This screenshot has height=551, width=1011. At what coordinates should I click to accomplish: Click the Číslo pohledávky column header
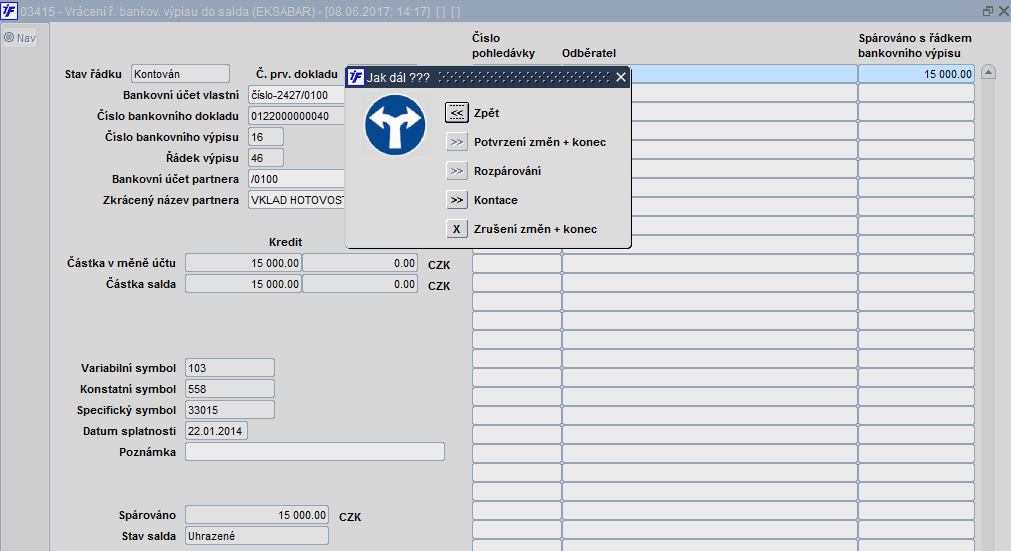[503, 46]
